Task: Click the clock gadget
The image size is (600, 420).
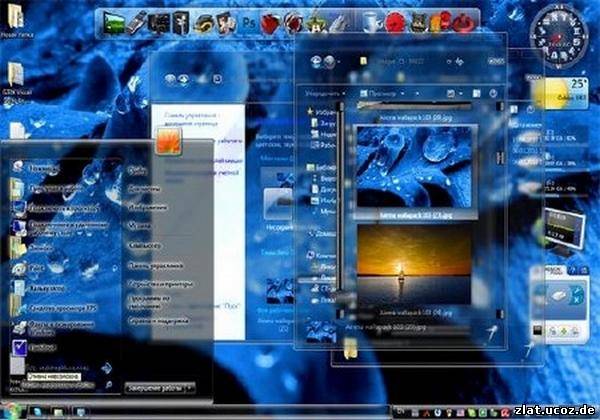Action: click(x=558, y=35)
